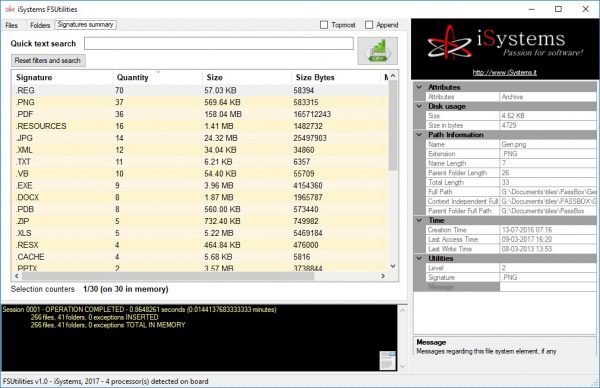Click the table scroll-up arrow
The image size is (600, 388).
click(393, 76)
